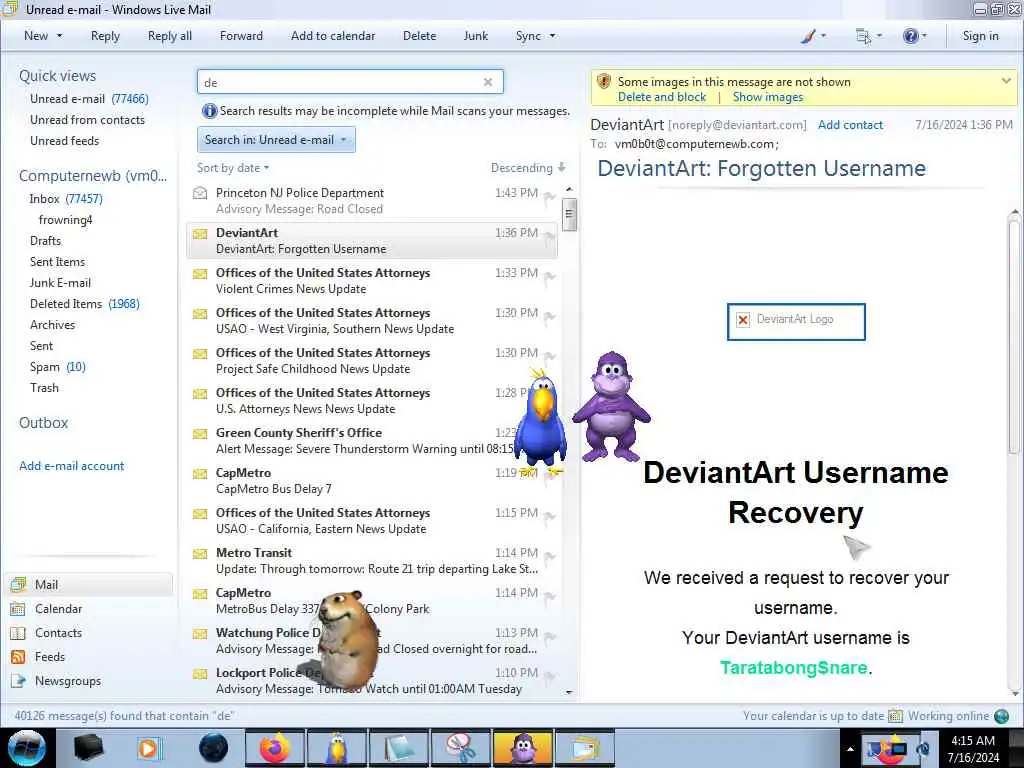Image resolution: width=1024 pixels, height=768 pixels.
Task: Click Add to calendar
Action: tap(333, 36)
